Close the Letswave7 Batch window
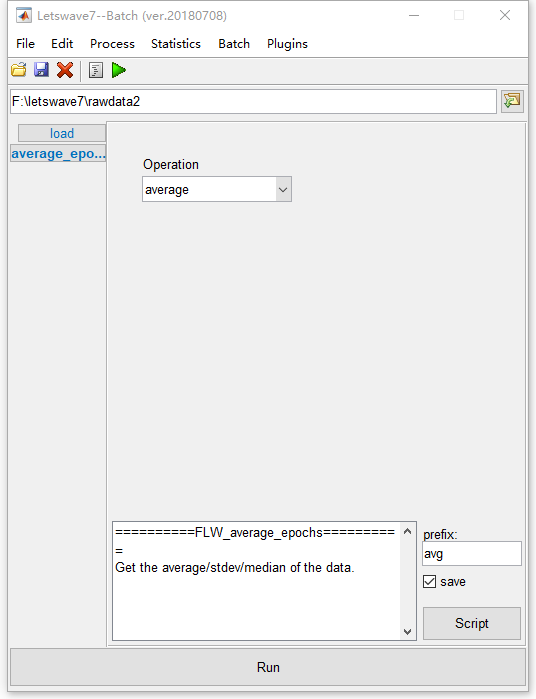 tap(505, 16)
